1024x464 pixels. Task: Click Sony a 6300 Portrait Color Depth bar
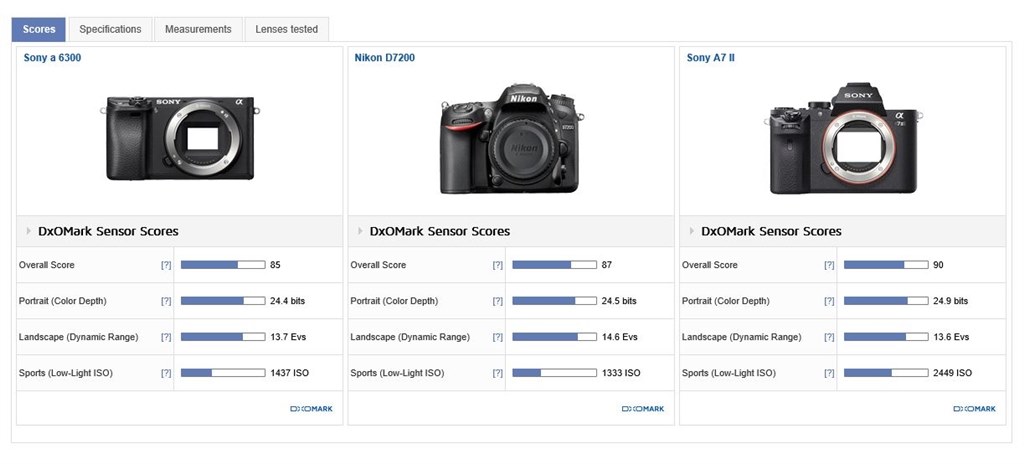(x=223, y=301)
